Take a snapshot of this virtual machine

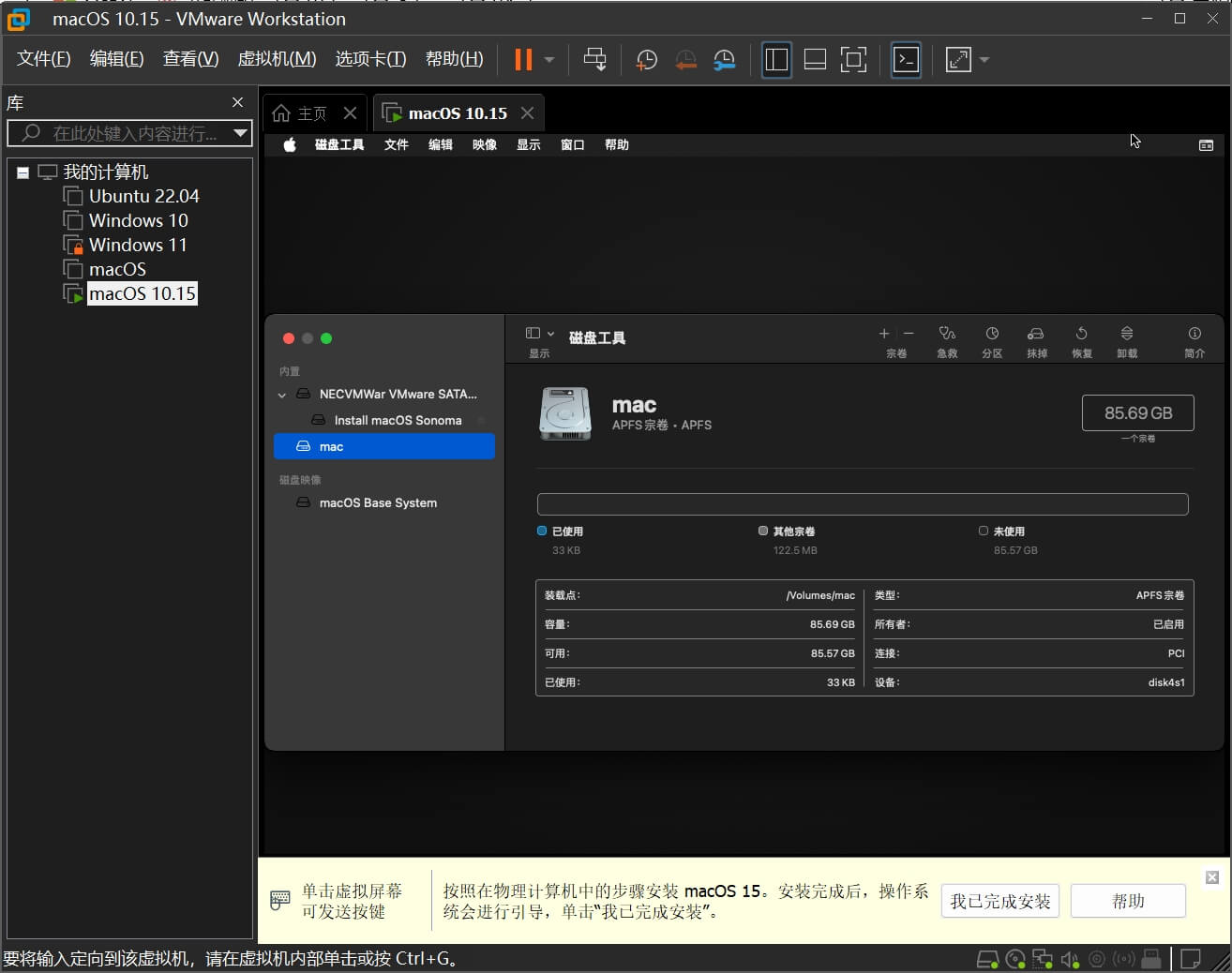[646, 60]
